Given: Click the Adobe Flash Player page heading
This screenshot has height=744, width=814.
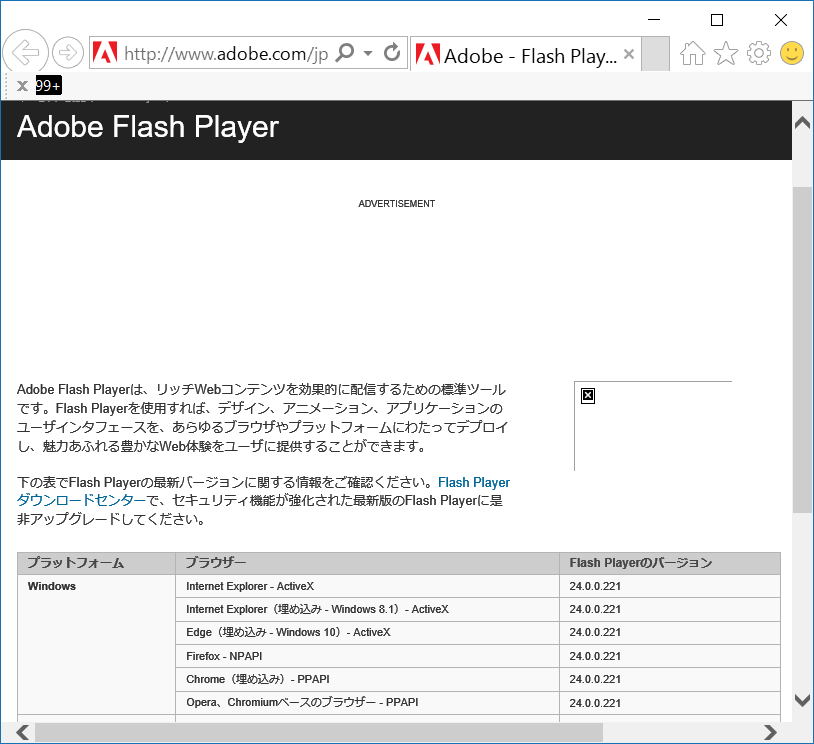Looking at the screenshot, I should tap(148, 127).
